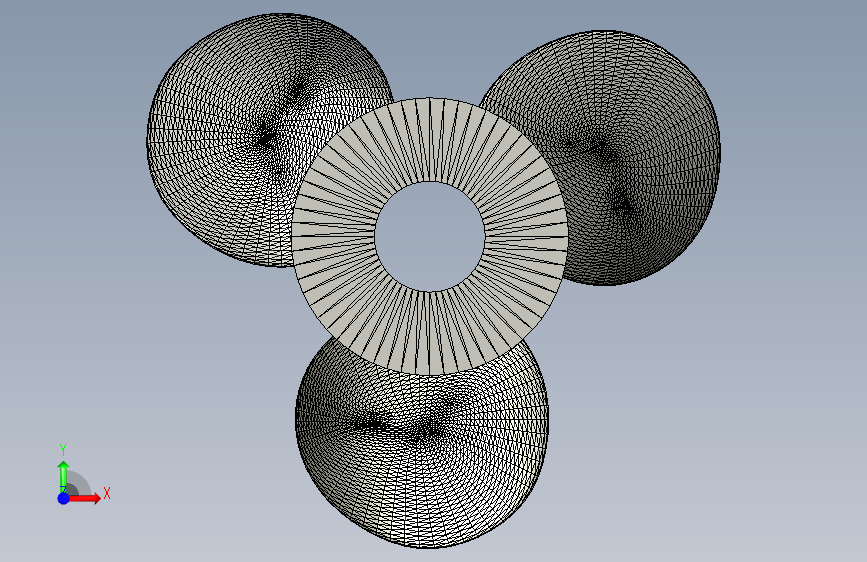The width and height of the screenshot is (867, 562).
Task: Click the 'X' label on the triad
Action: point(107,493)
